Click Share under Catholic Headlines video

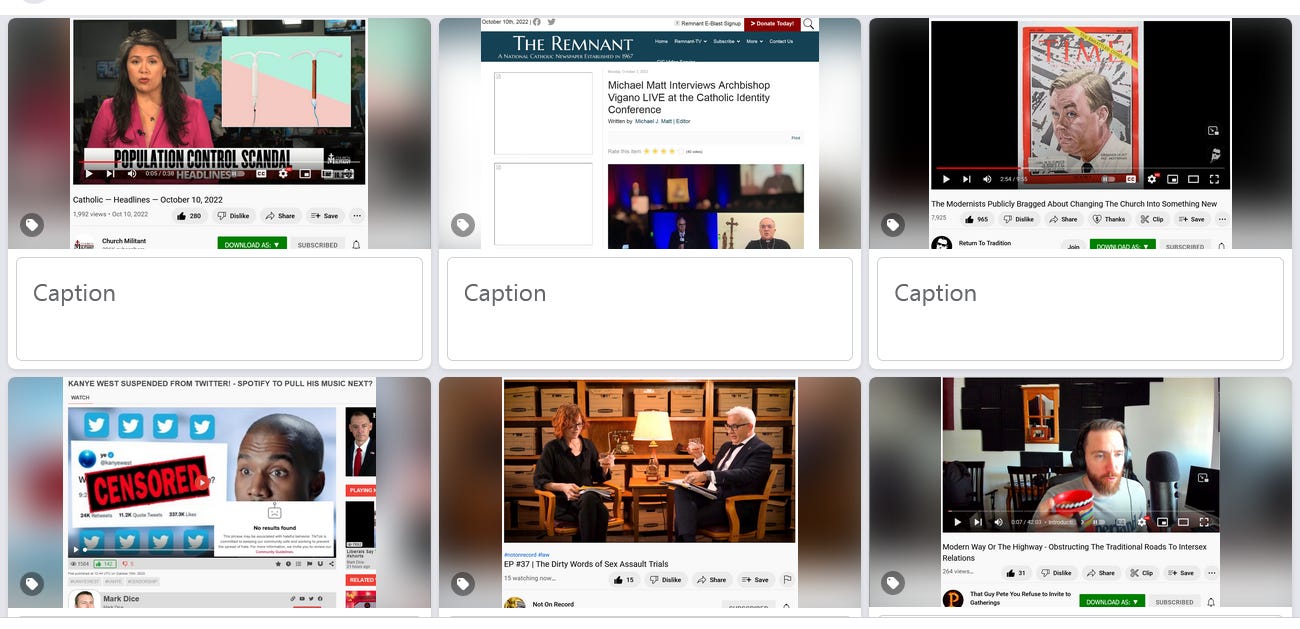click(x=280, y=216)
